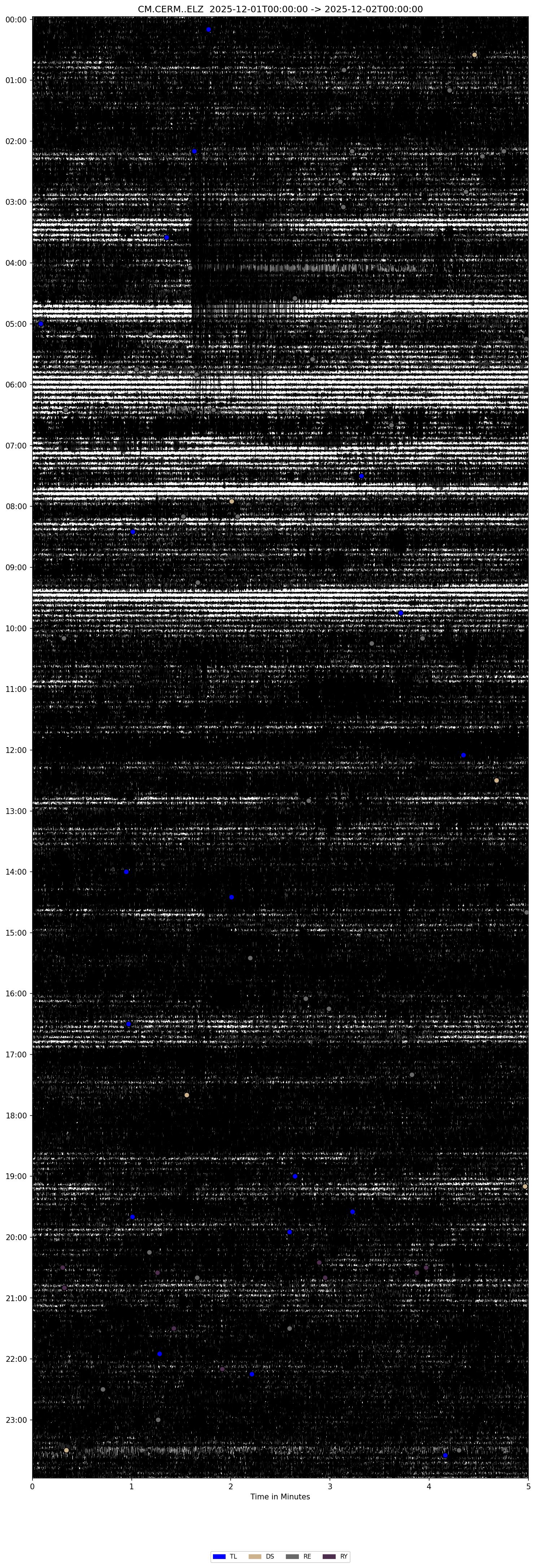
Task: Select the tan DS marker just before 08:00
Action: [232, 502]
